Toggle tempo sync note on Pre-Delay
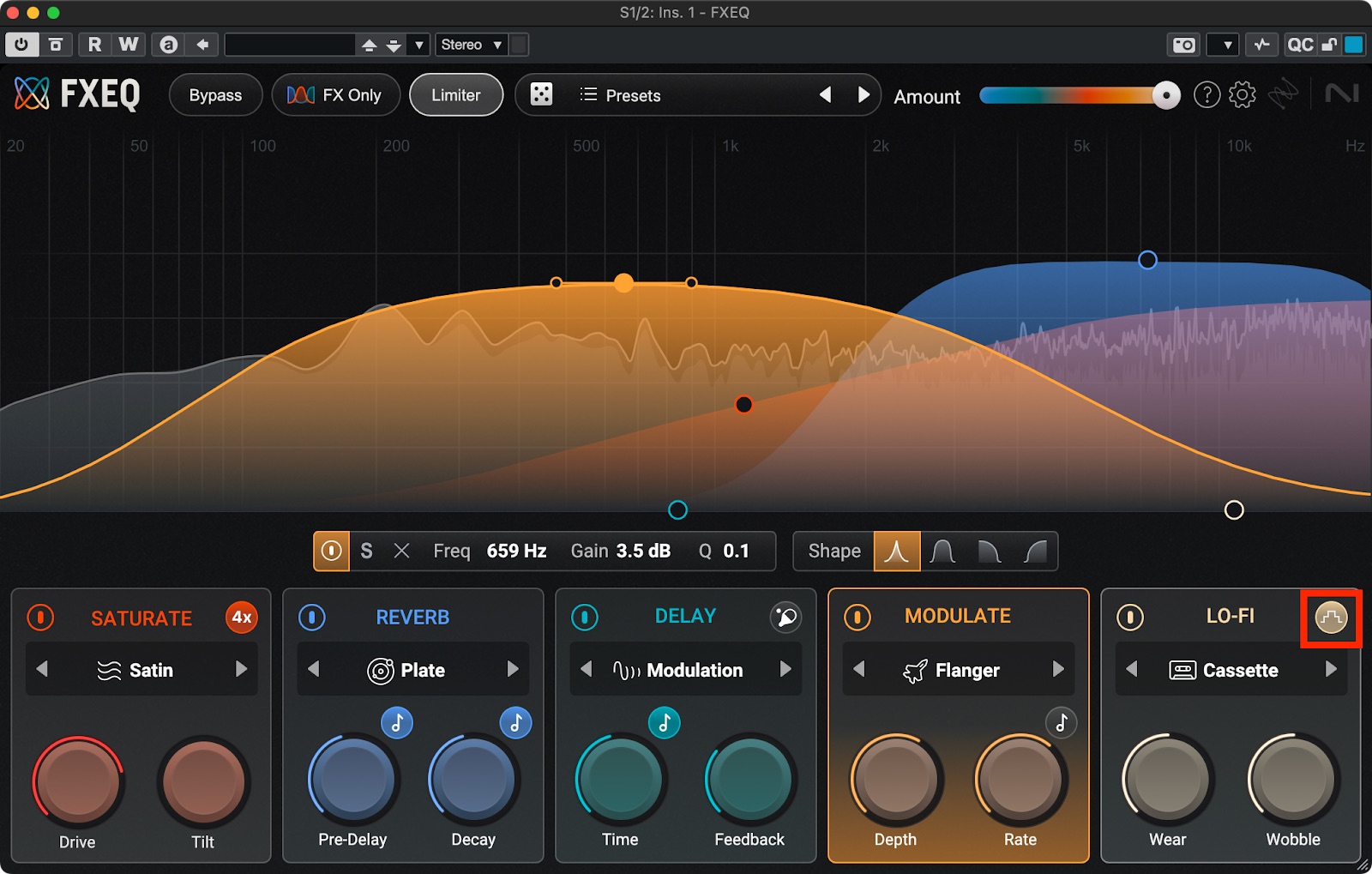Viewport: 1372px width, 874px height. click(x=397, y=723)
